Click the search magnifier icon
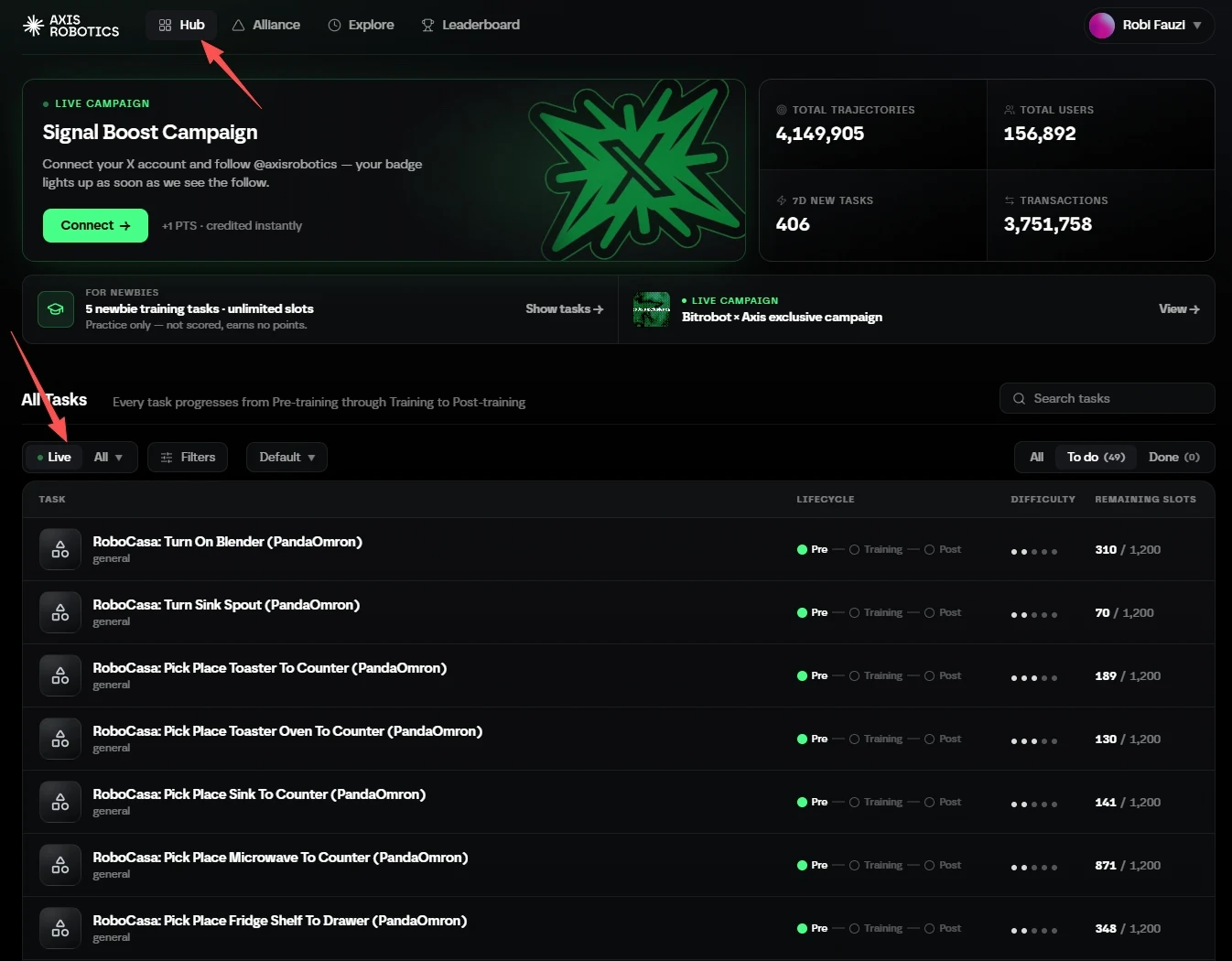The width and height of the screenshot is (1232, 961). (1019, 399)
